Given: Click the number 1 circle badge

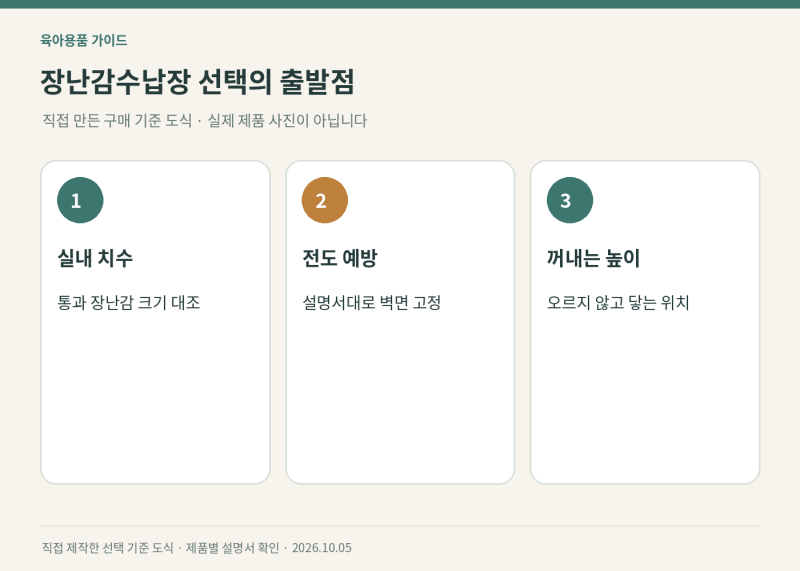Looking at the screenshot, I should 80,200.
